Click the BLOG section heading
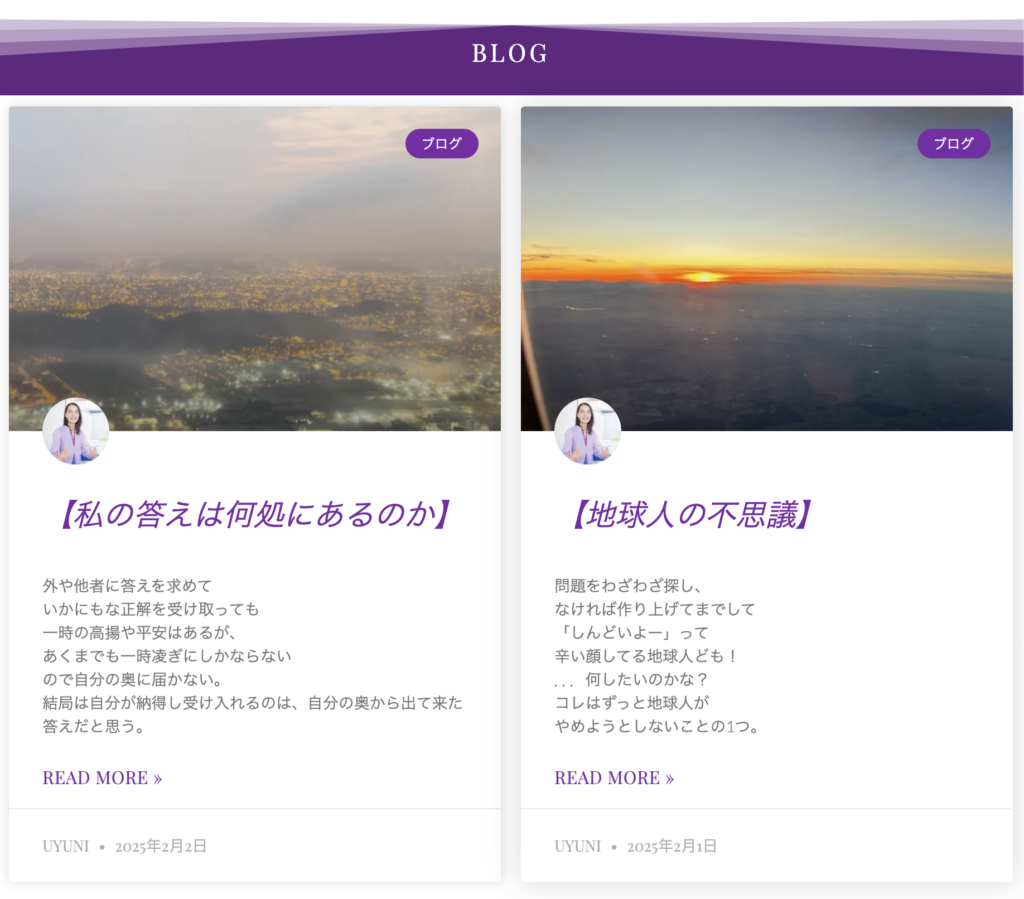The image size is (1024, 899). (510, 54)
